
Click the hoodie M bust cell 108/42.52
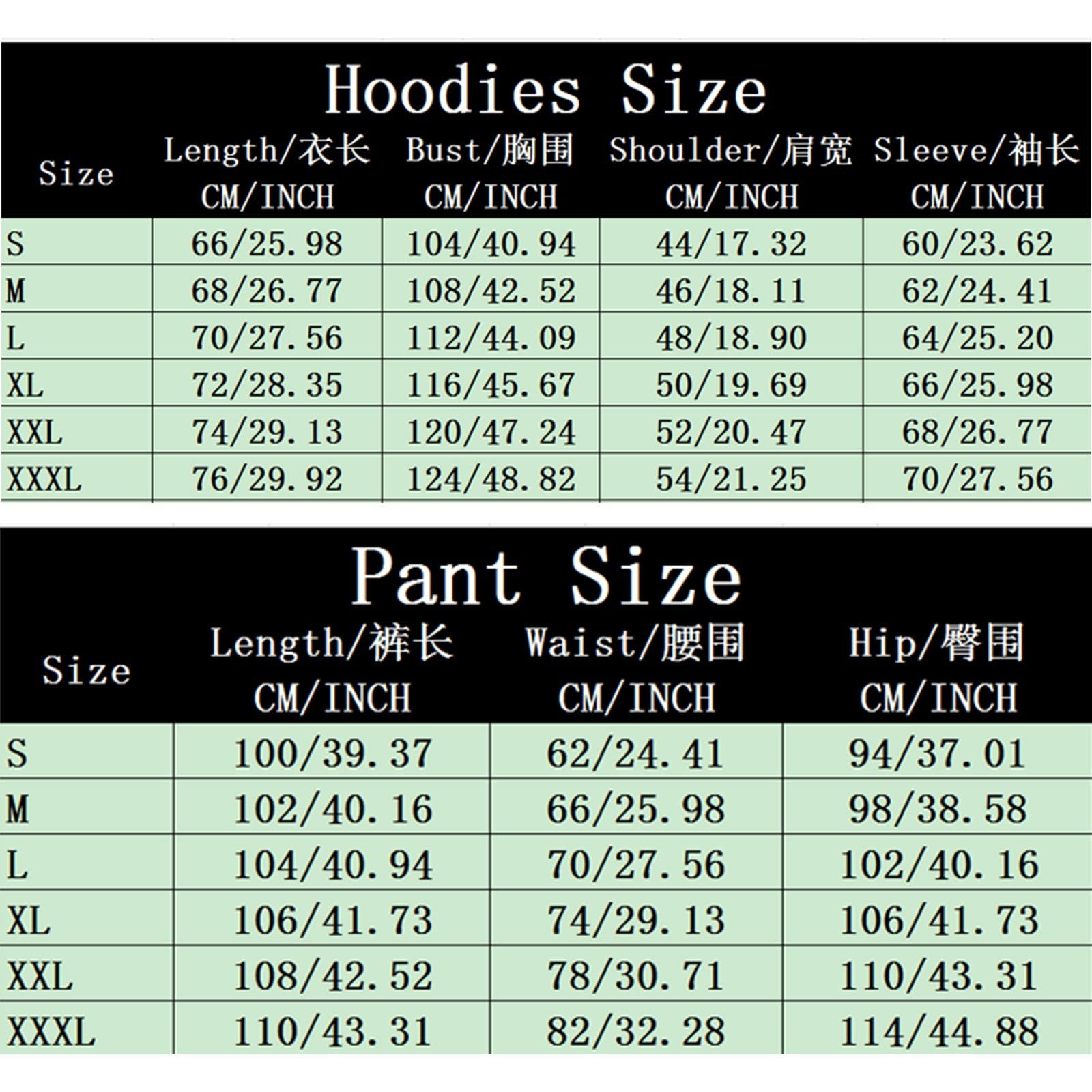point(491,291)
